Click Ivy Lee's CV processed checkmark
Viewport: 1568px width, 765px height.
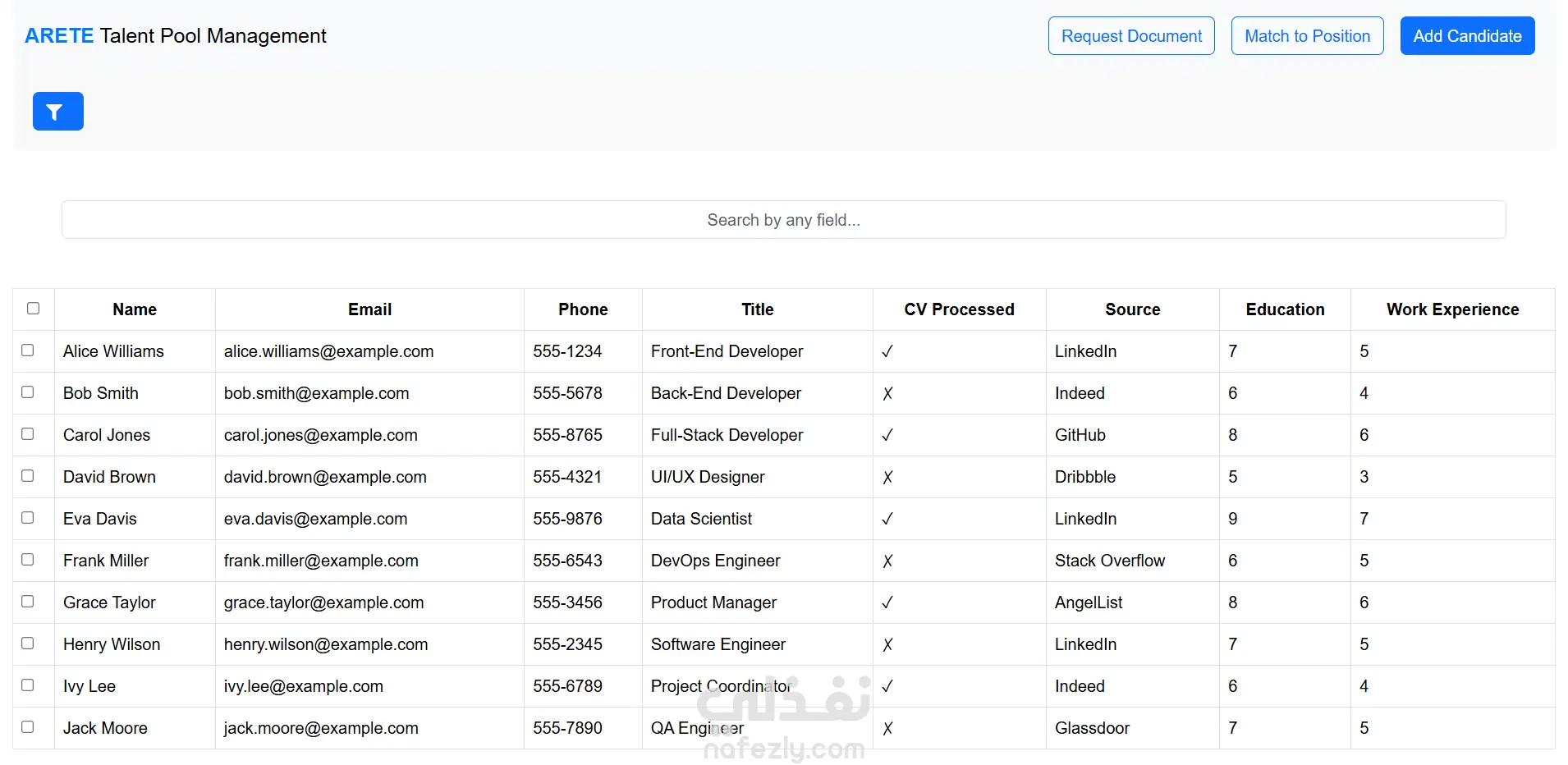[x=887, y=687]
